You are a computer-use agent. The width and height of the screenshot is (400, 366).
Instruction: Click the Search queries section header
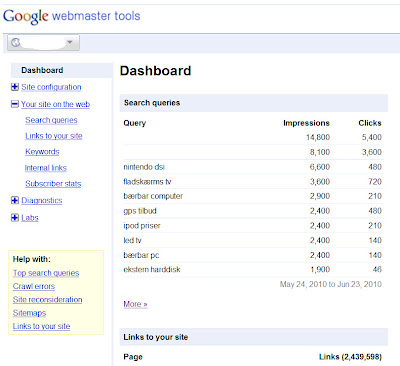coord(254,103)
